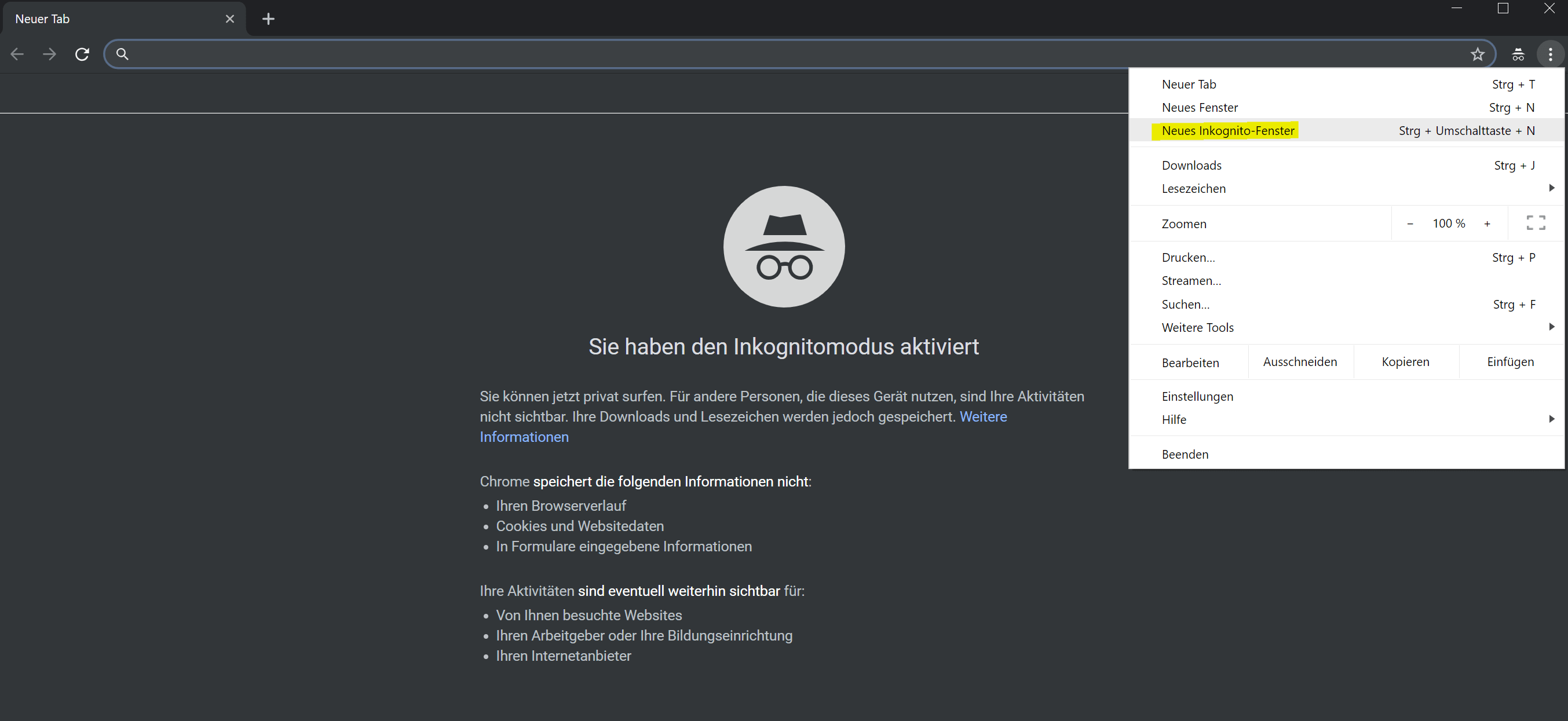Click Von Ihnen besuchte Websites text

point(589,615)
